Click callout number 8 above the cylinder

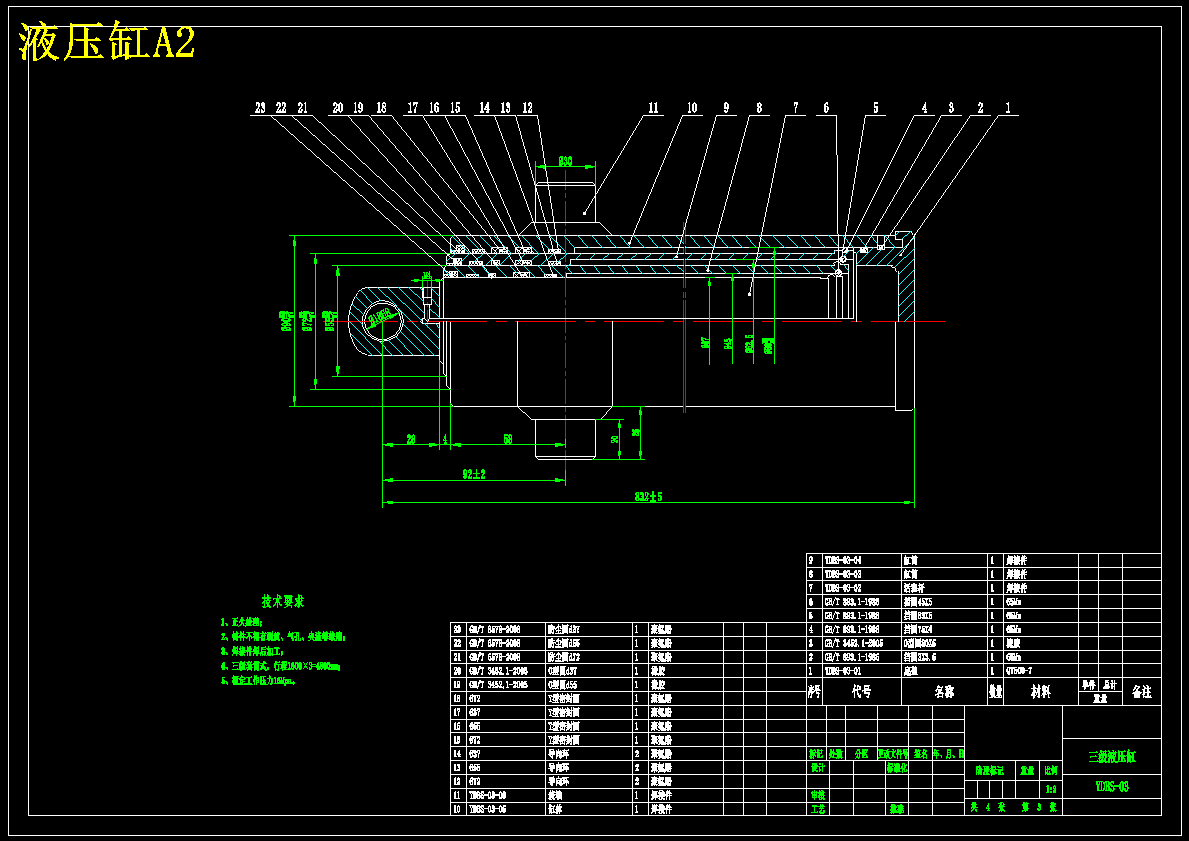(x=759, y=108)
